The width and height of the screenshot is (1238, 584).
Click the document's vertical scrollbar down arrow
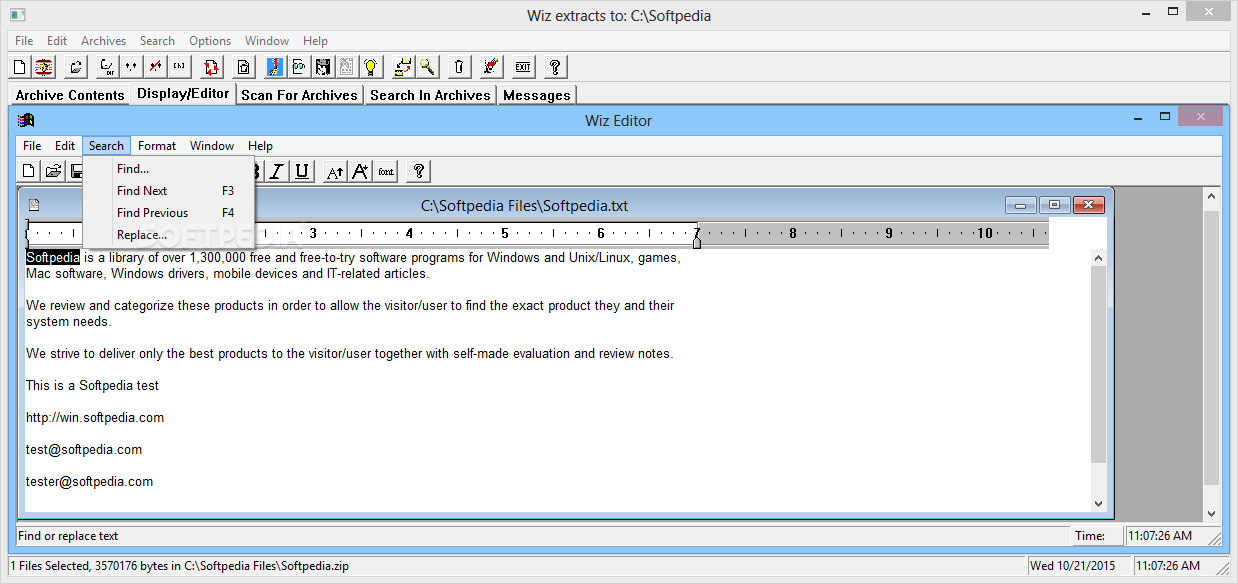pos(1099,503)
